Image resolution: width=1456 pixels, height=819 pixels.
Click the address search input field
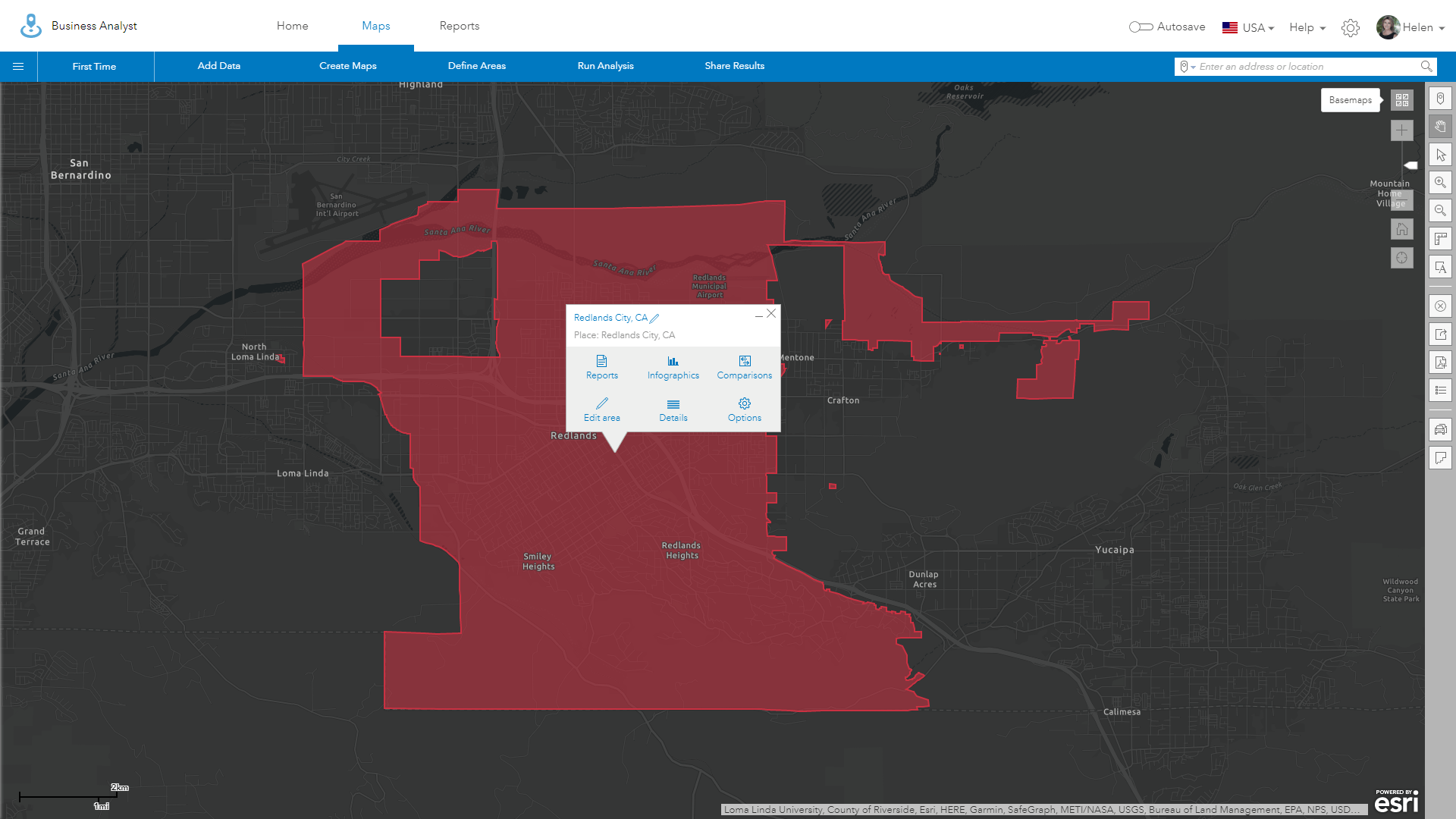pos(1306,67)
